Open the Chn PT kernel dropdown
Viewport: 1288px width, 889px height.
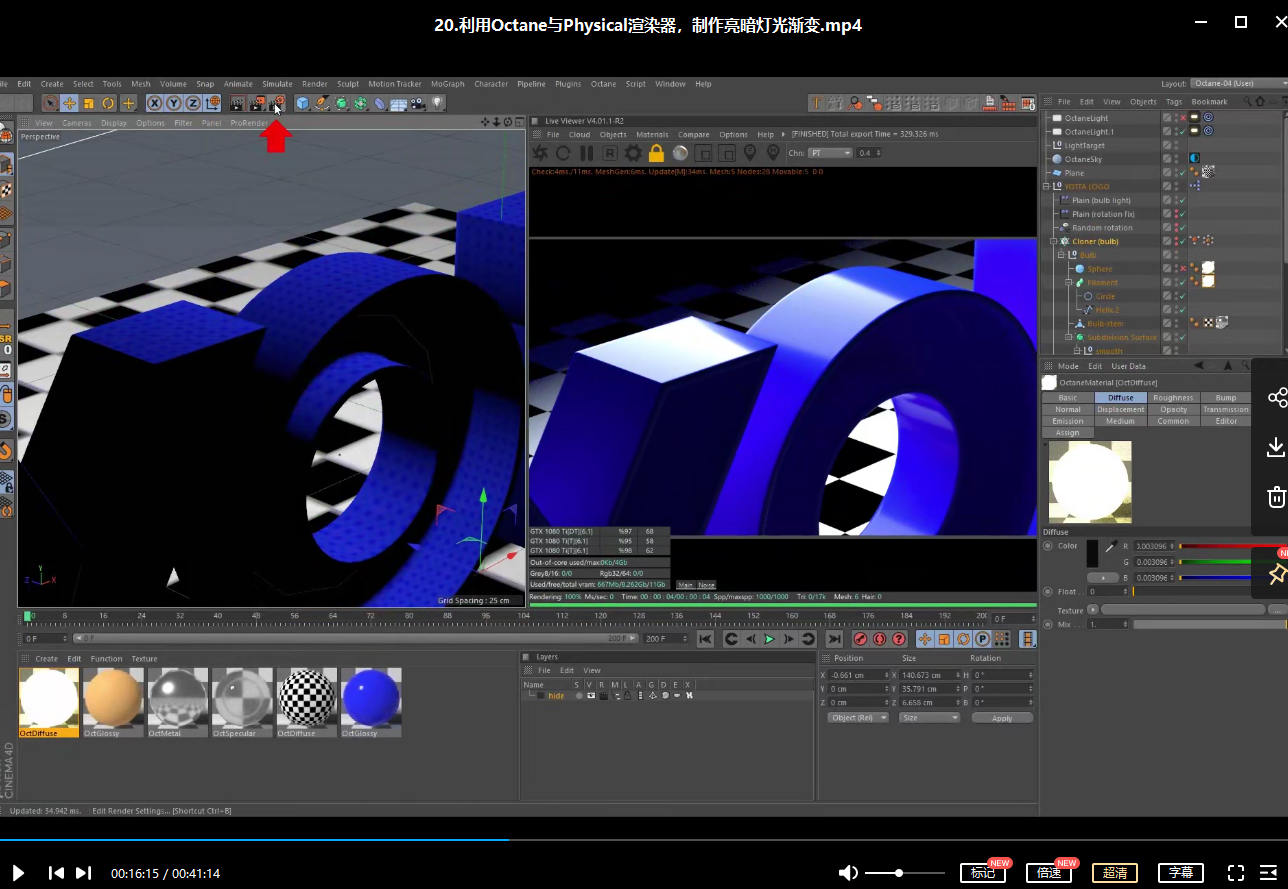(x=830, y=153)
